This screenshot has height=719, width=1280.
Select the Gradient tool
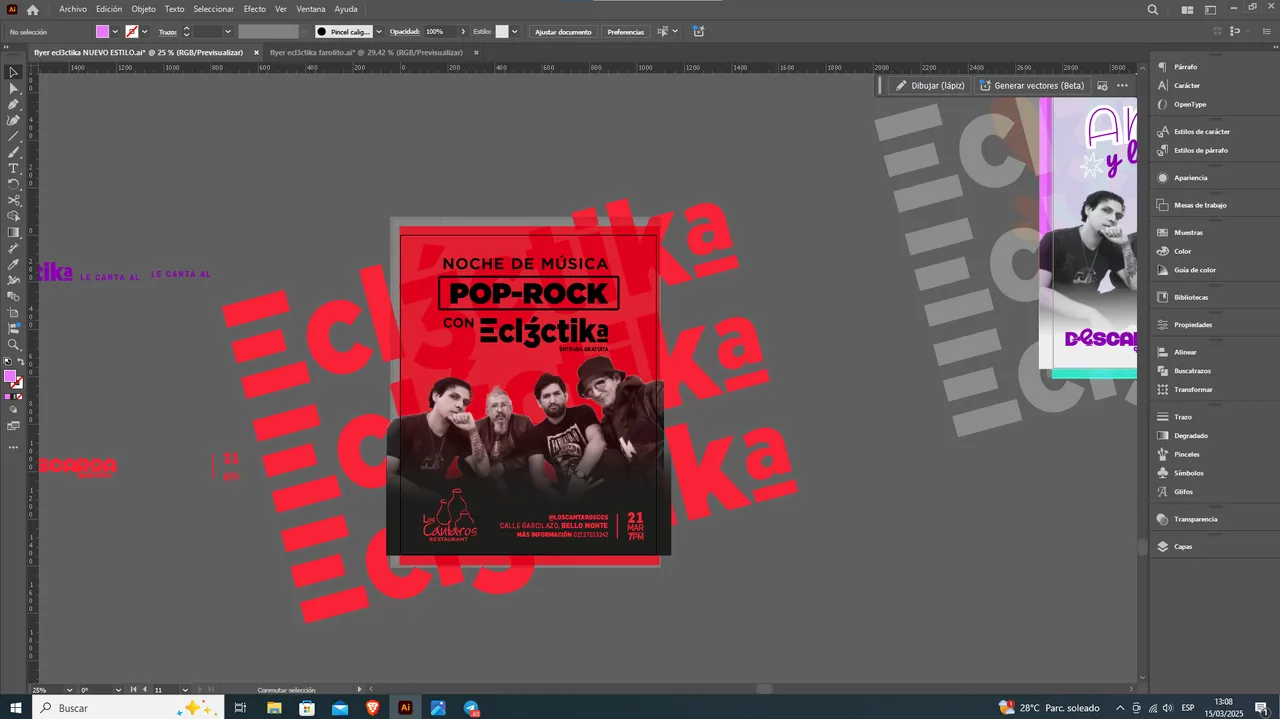click(13, 232)
